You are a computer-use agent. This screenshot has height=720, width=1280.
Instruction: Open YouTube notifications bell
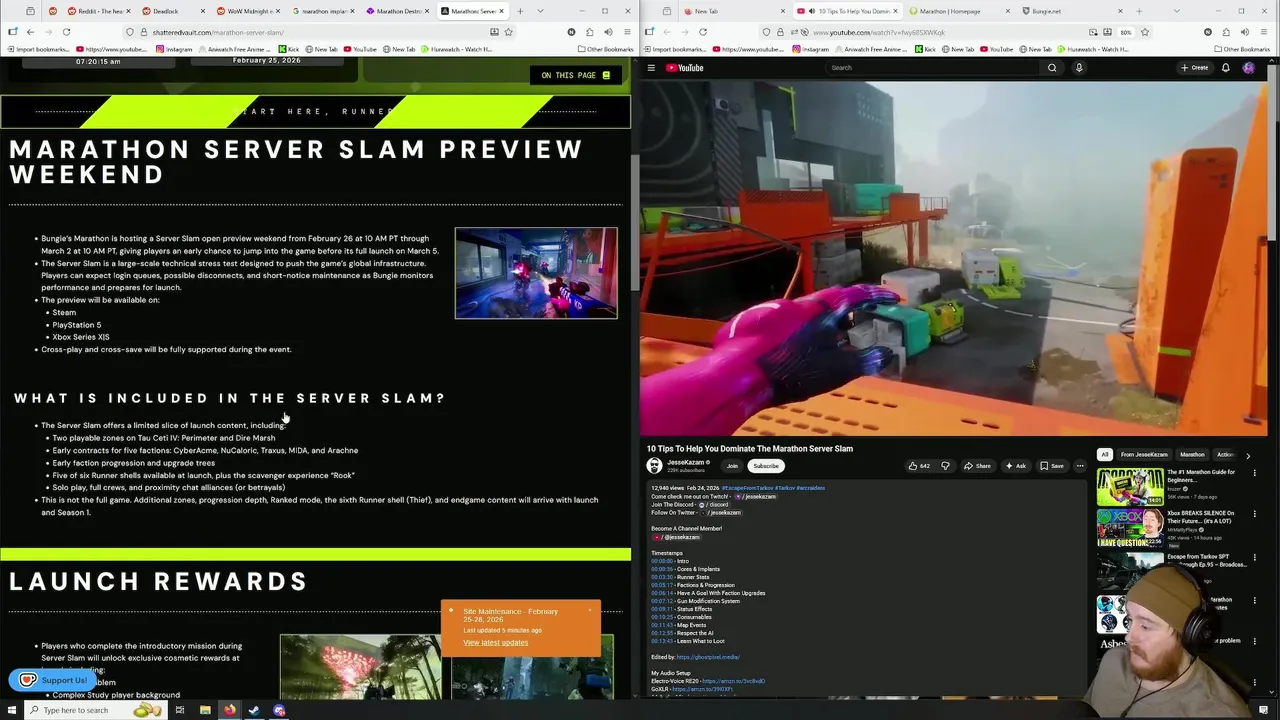click(x=1225, y=68)
